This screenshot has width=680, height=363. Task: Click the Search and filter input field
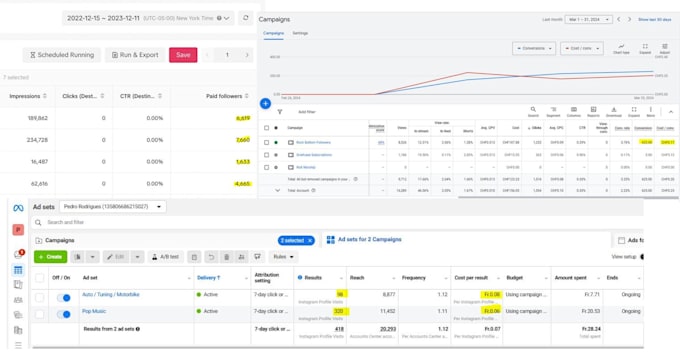[336, 222]
